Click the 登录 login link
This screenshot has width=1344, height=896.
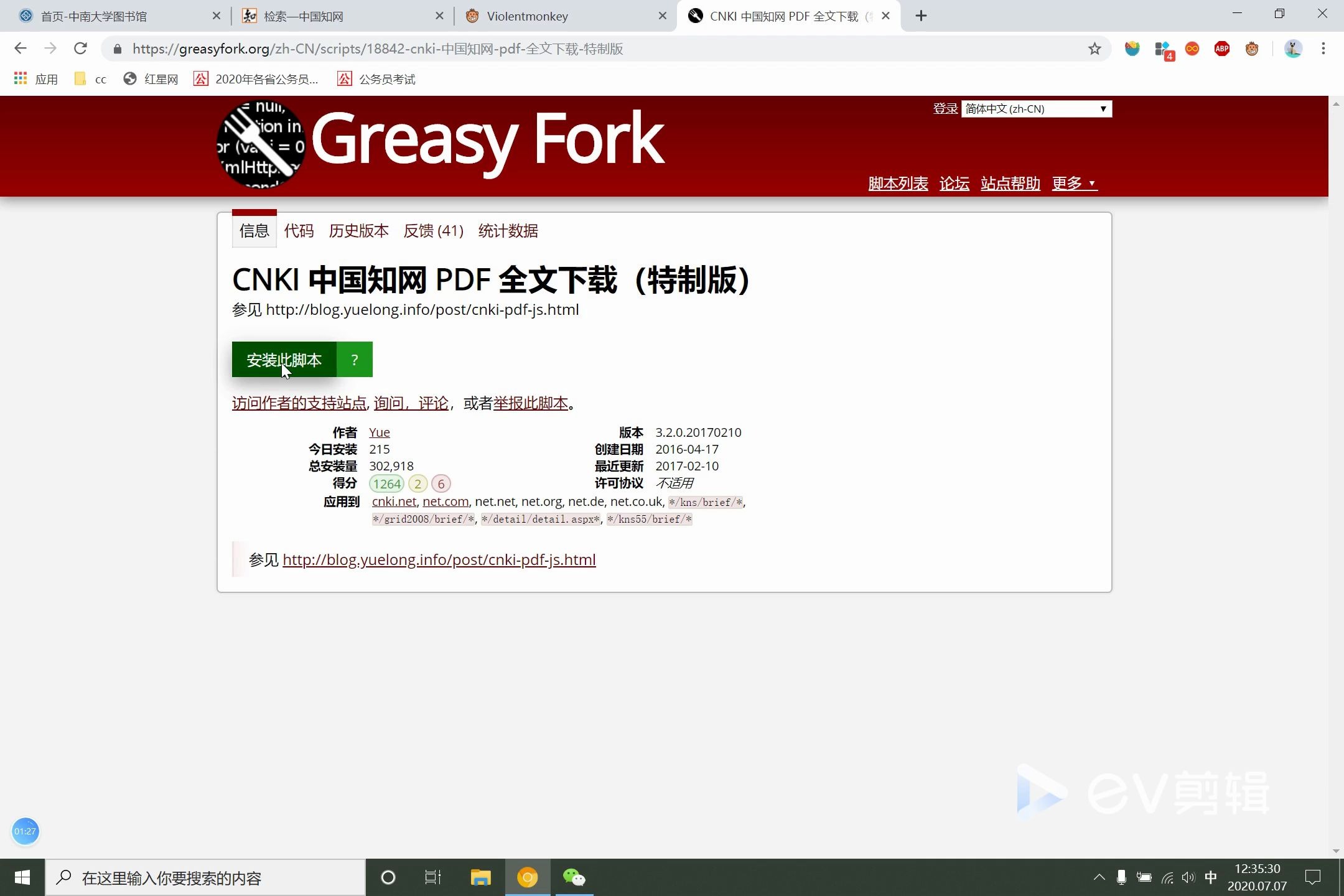point(945,109)
